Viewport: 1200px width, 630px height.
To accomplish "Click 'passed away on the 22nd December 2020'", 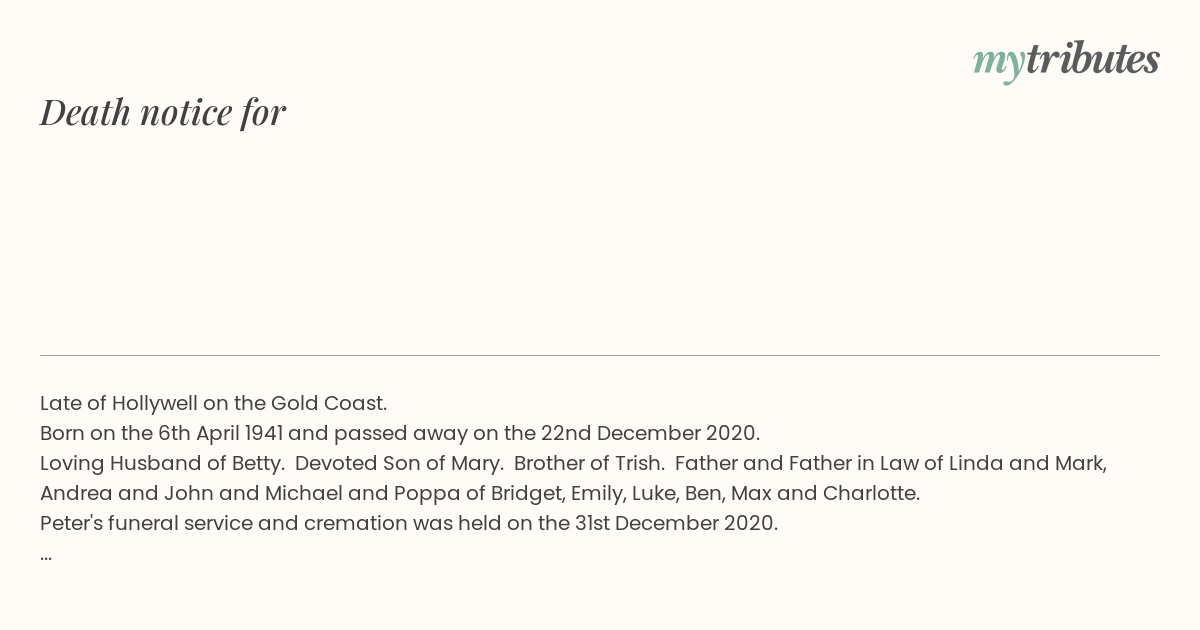I will (x=547, y=433).
